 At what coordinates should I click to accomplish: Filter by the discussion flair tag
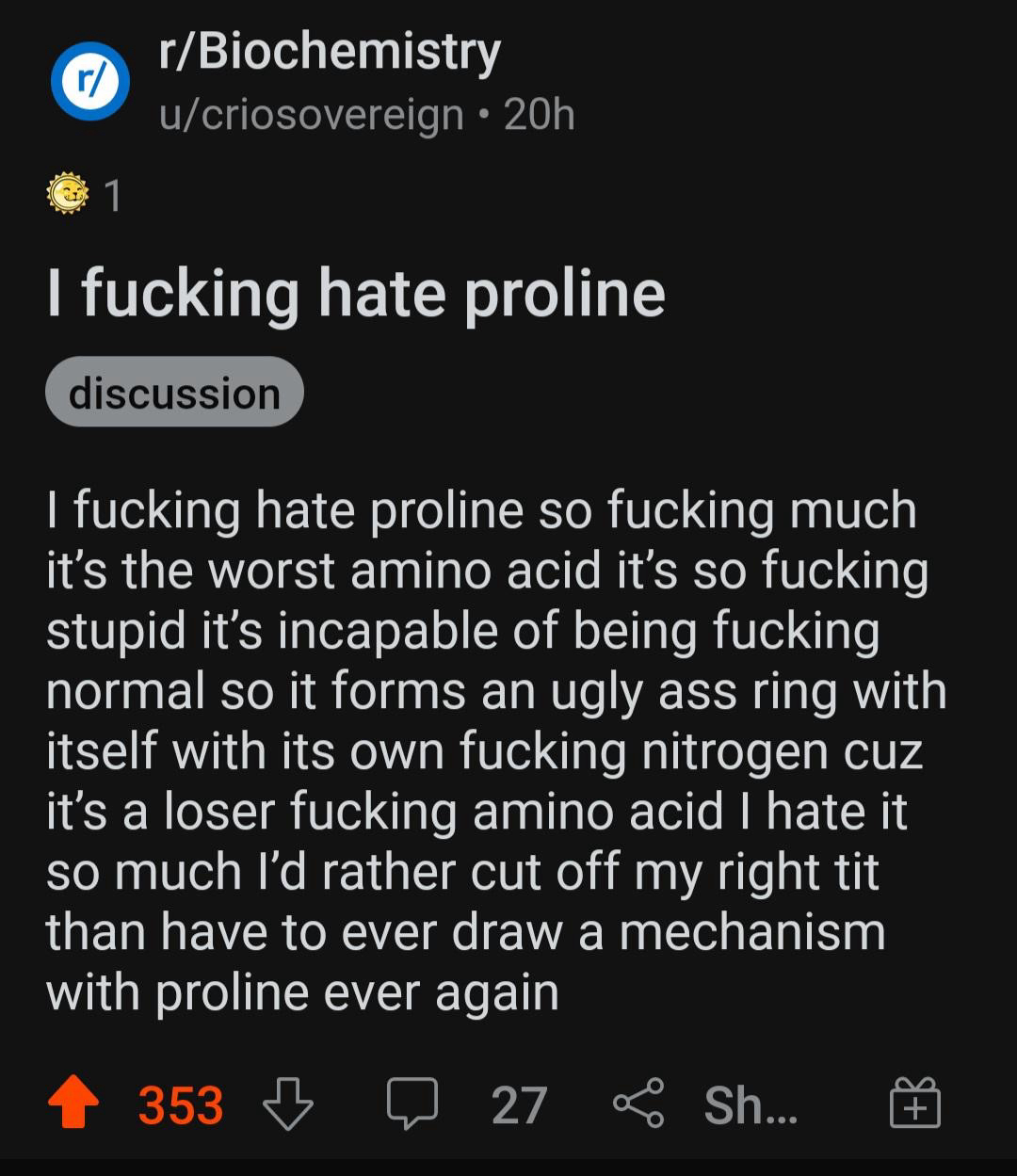[x=174, y=393]
